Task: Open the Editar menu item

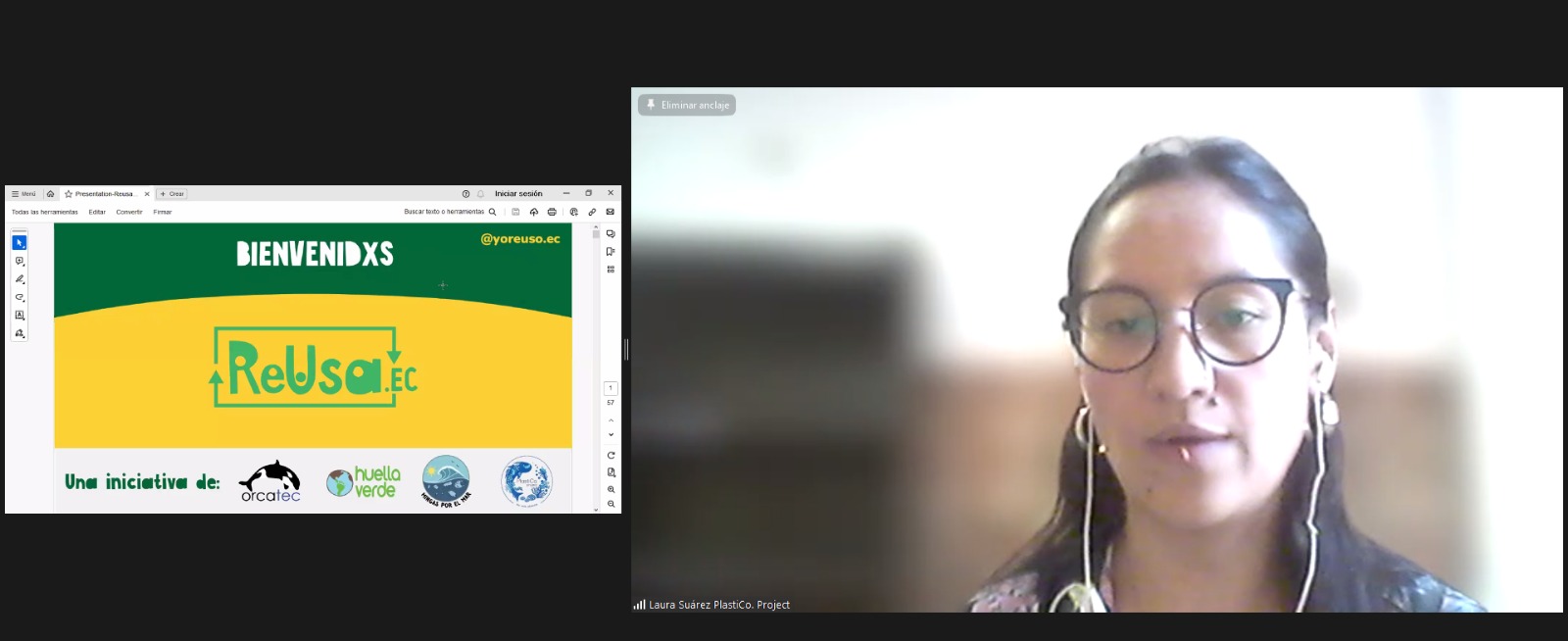Action: click(x=97, y=212)
